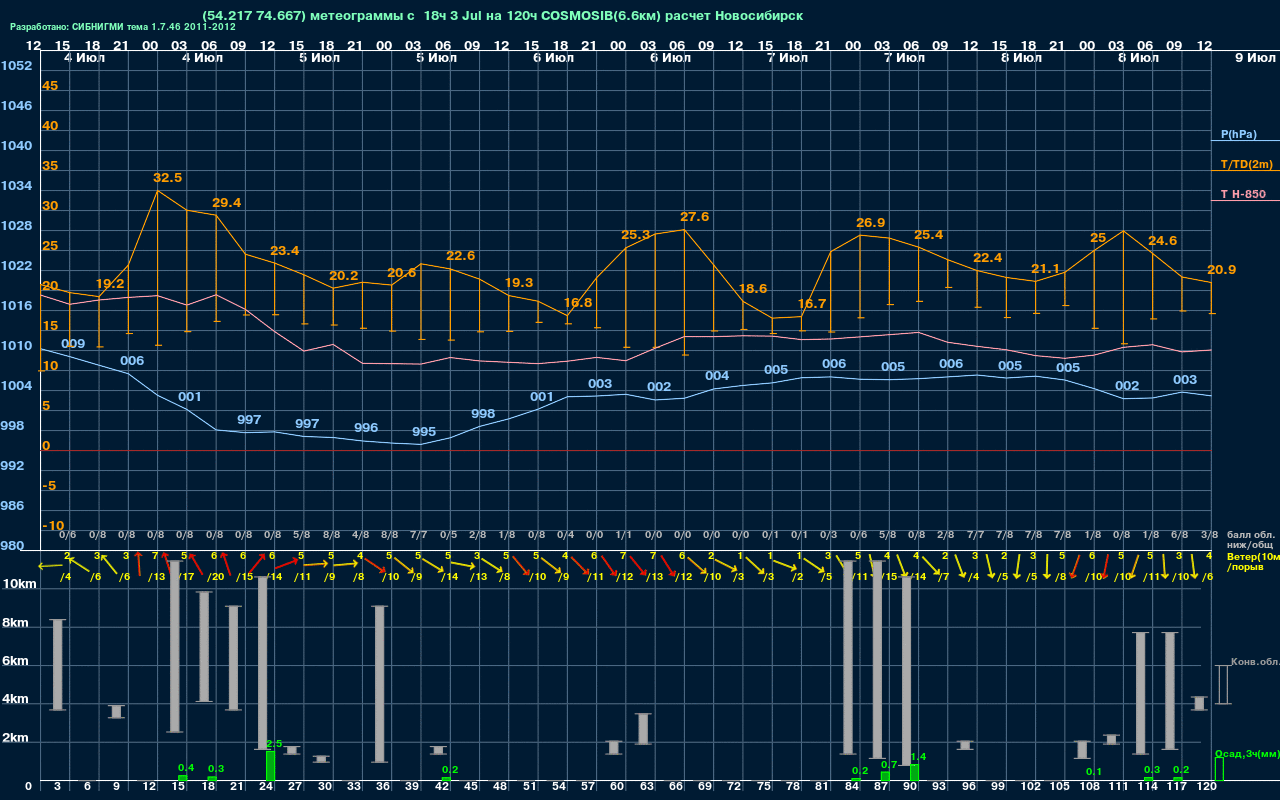Click the 21.1 temperature value
Screen dimensions: 1280x800
click(x=1045, y=269)
